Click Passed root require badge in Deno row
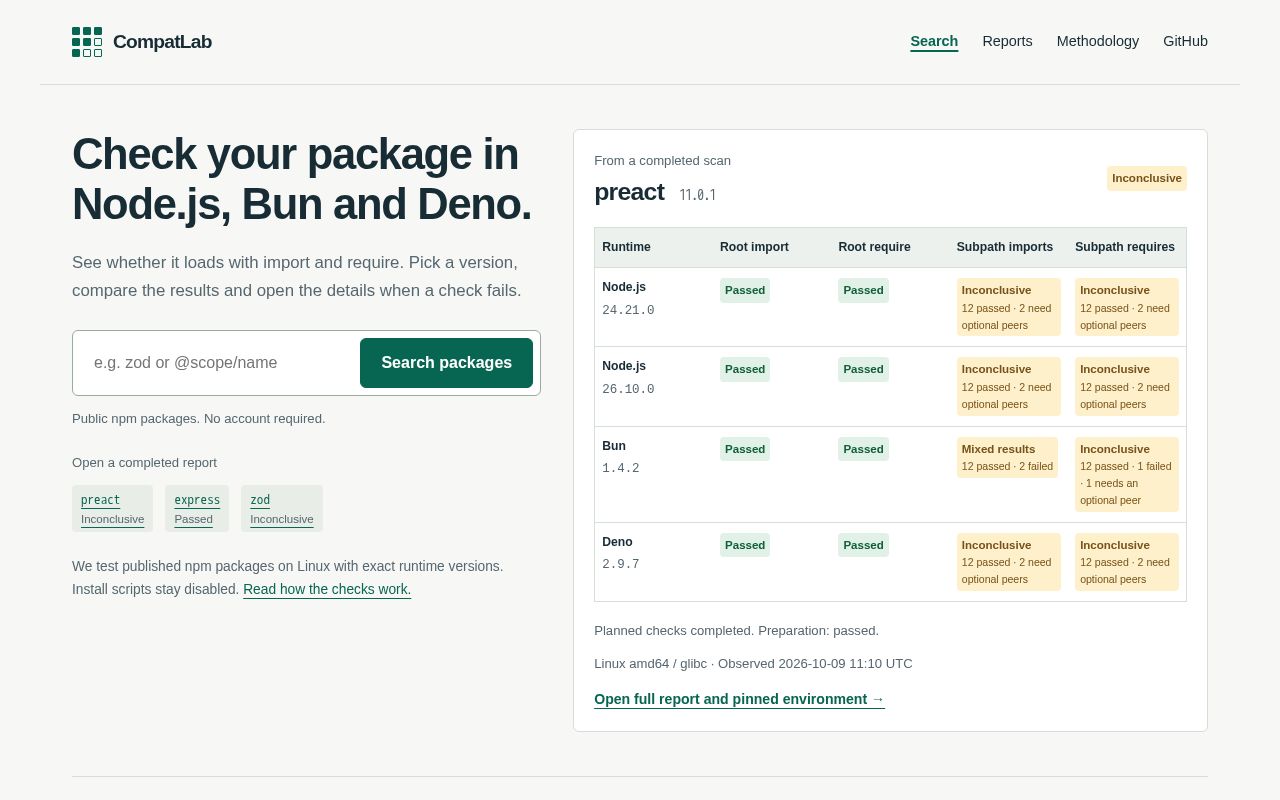 863,545
